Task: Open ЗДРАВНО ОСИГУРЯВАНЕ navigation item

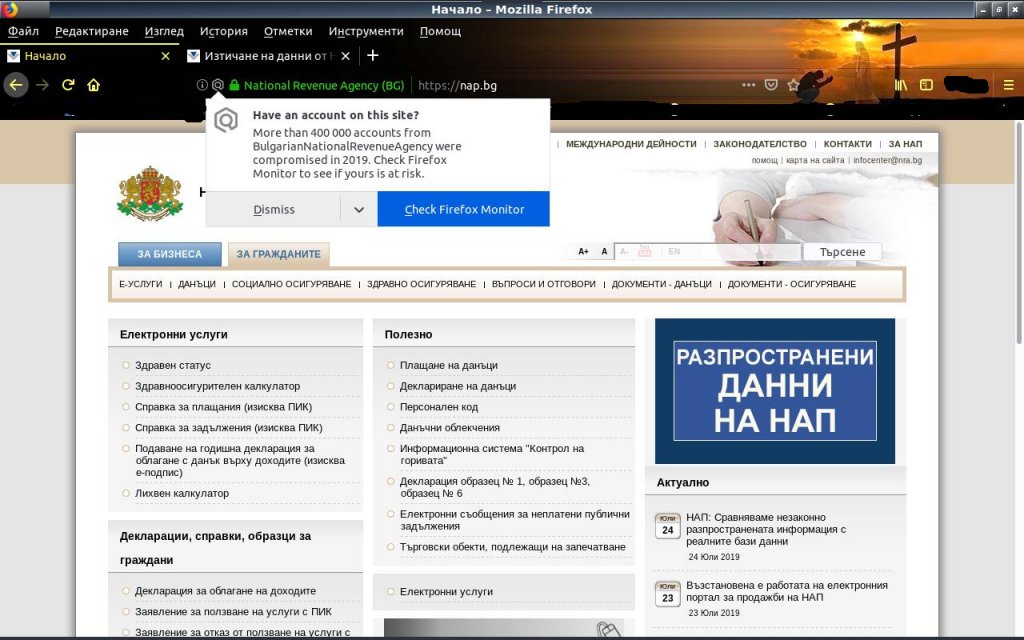Action: point(421,284)
